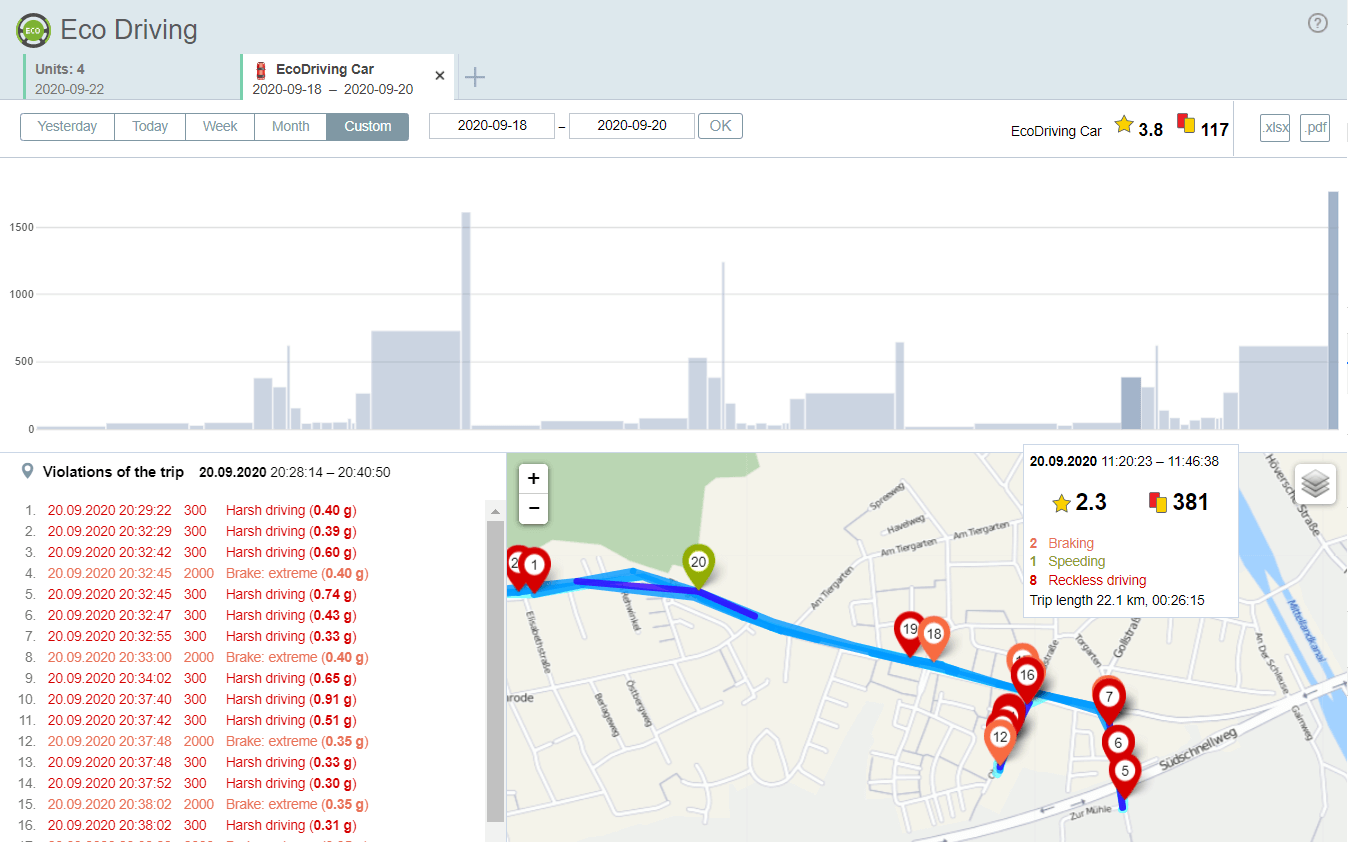Close the EcoDriving Car tab
The image size is (1348, 842).
440,76
